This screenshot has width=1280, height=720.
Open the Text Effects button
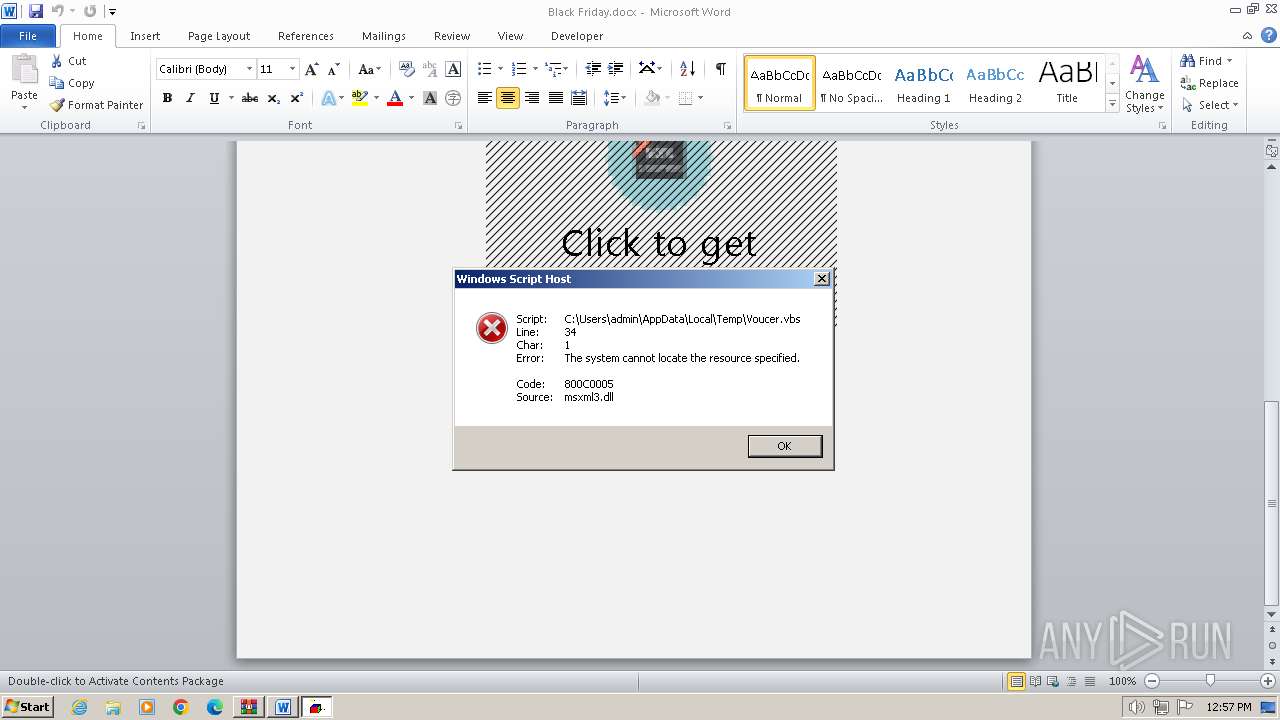click(x=331, y=98)
